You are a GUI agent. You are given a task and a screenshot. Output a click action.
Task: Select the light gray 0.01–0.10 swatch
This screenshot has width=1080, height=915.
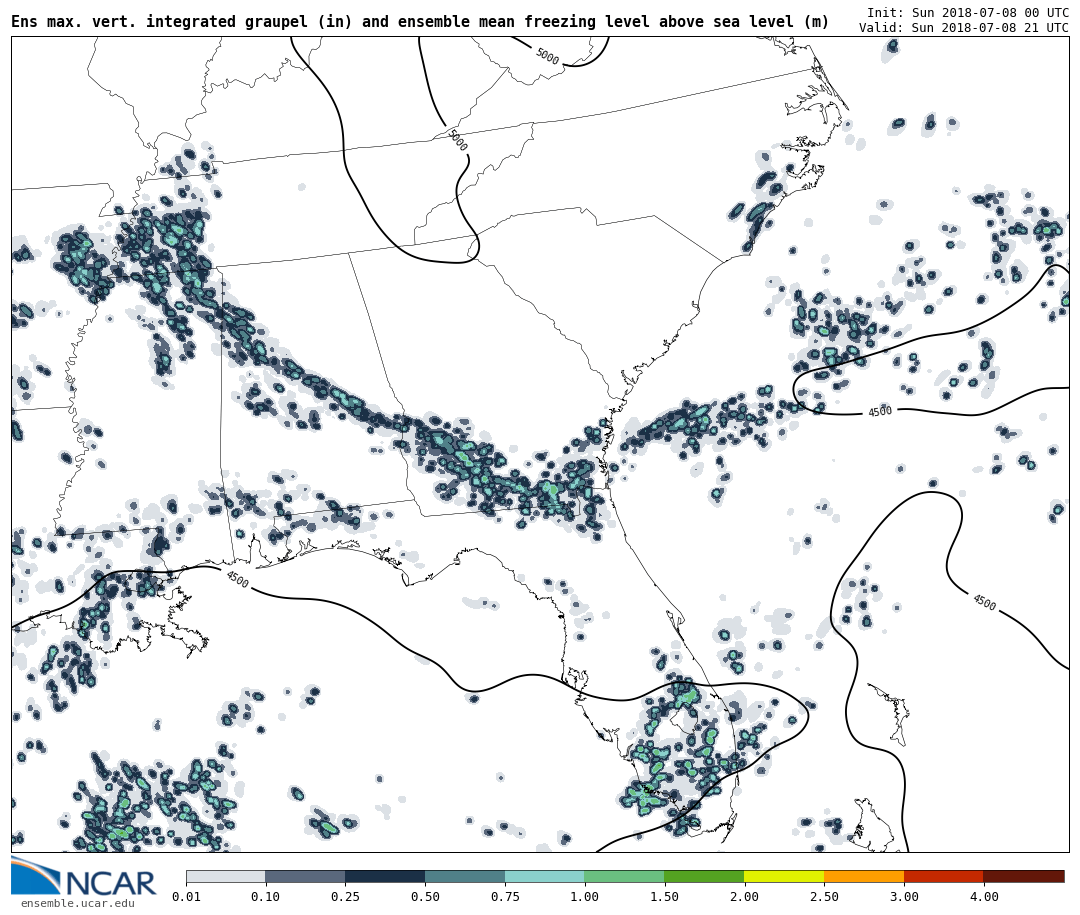(x=225, y=876)
